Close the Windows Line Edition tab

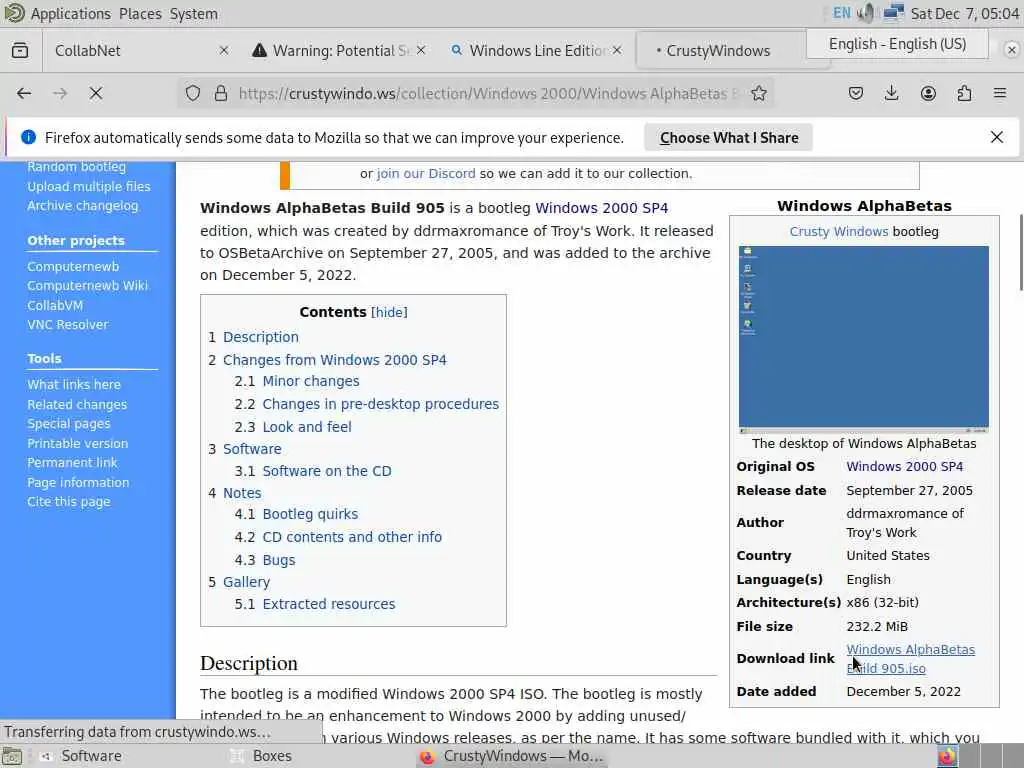pos(617,50)
